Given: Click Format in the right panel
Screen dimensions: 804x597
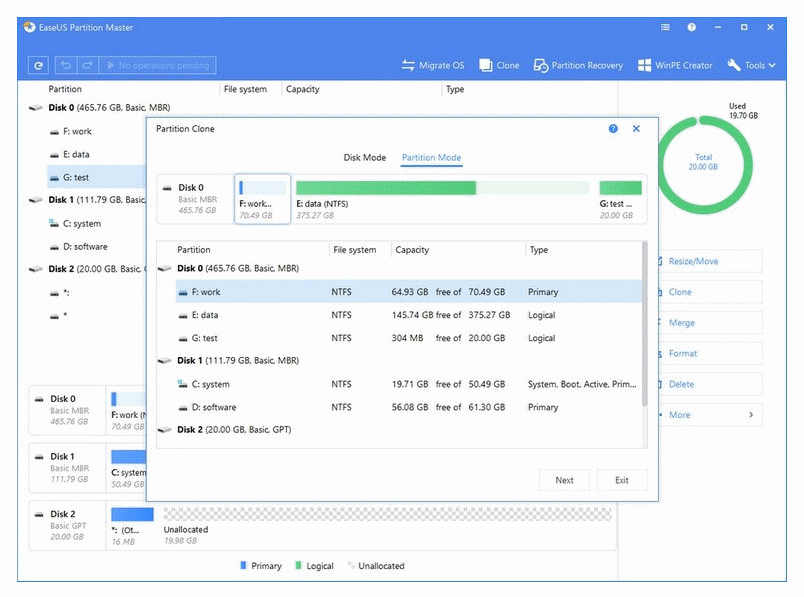Looking at the screenshot, I should [710, 353].
